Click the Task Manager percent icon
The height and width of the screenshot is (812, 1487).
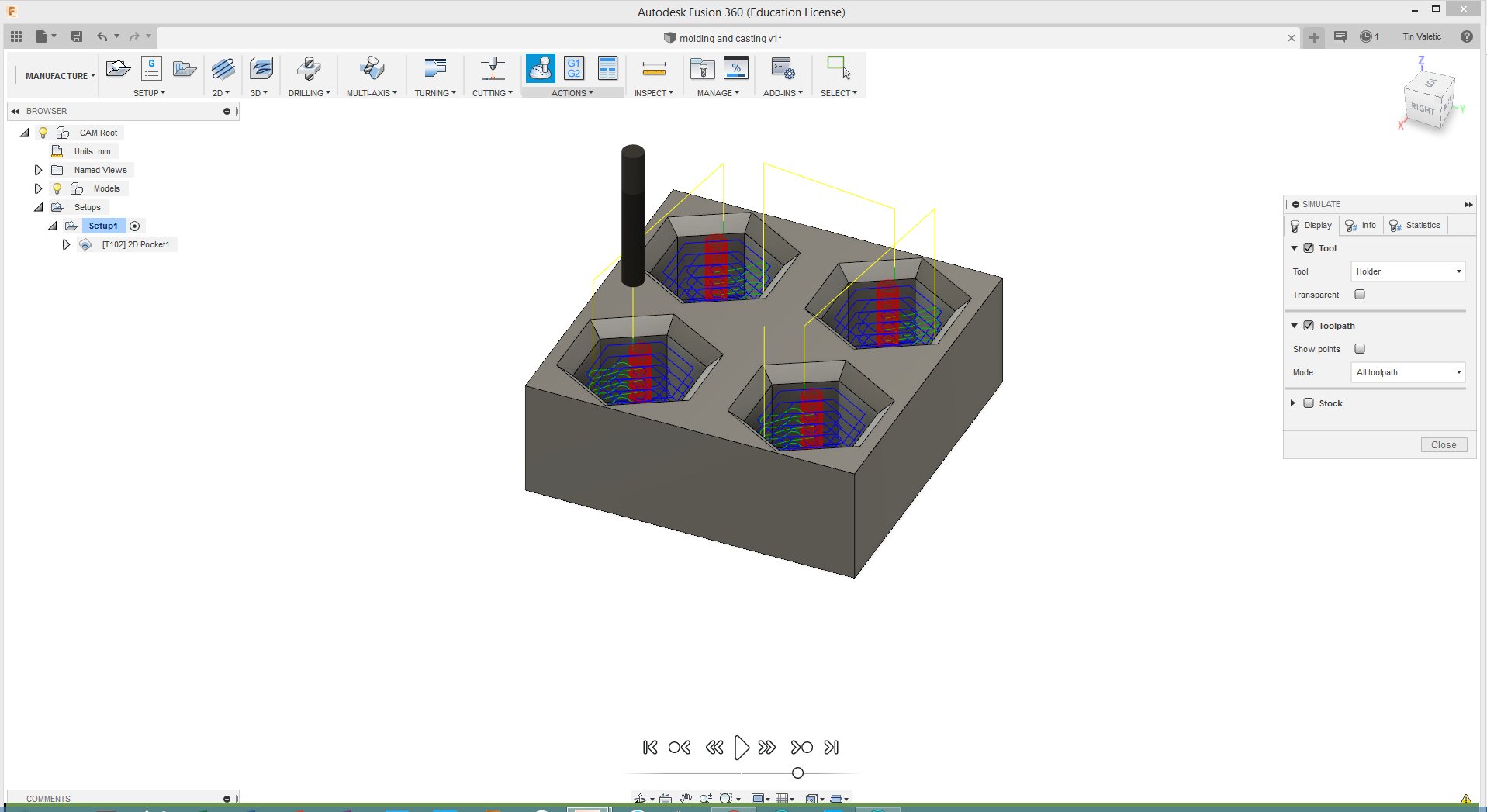click(x=735, y=68)
